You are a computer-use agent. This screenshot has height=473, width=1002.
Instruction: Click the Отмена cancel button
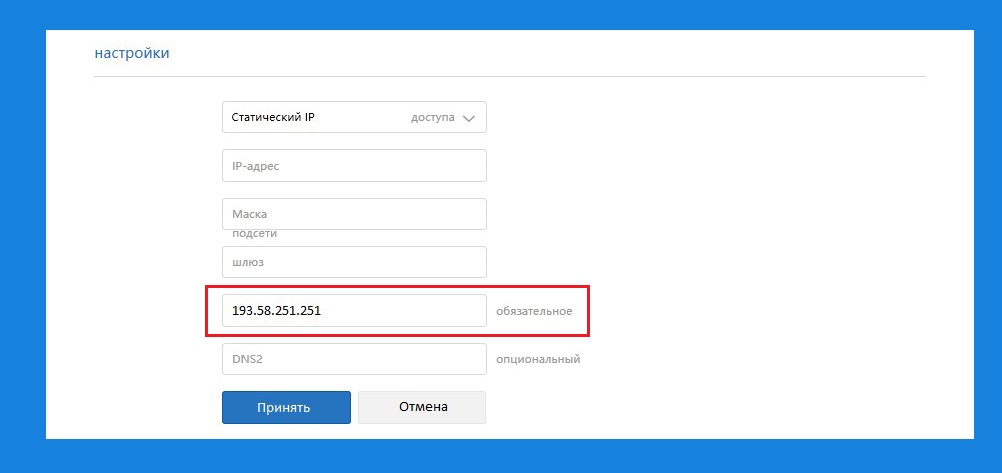click(422, 407)
